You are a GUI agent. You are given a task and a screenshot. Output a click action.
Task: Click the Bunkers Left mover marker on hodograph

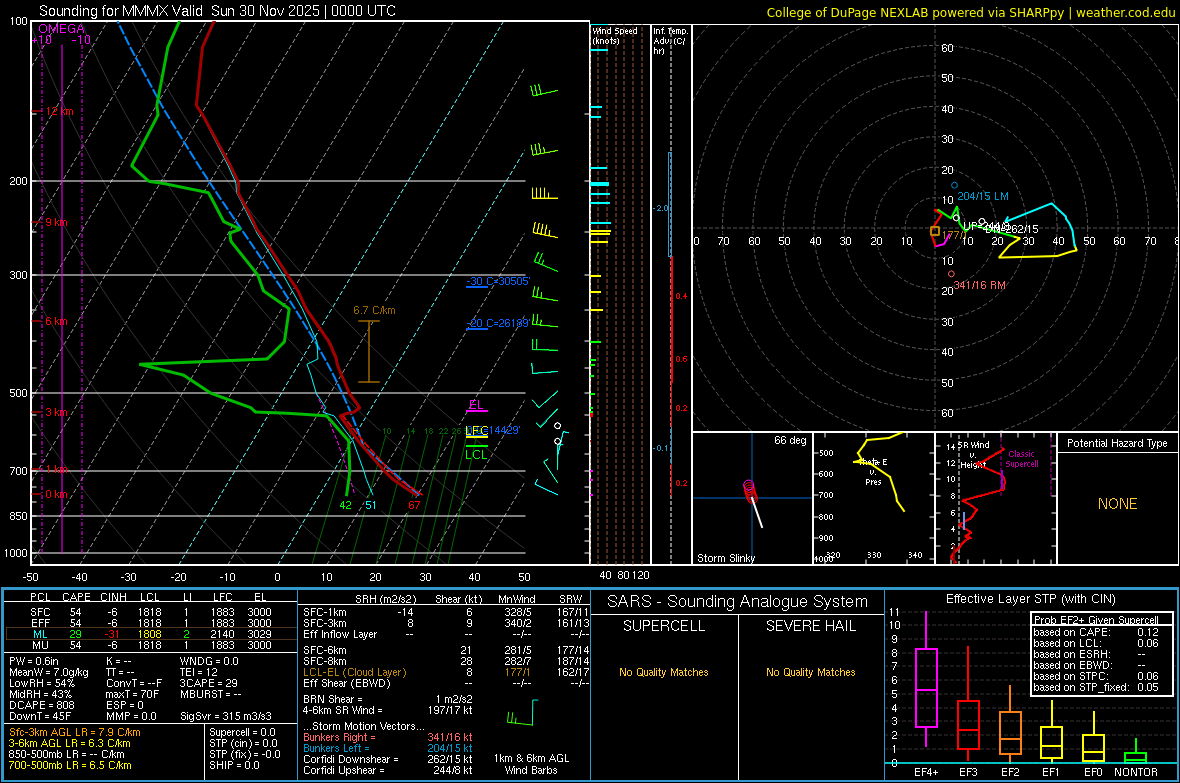click(954, 185)
